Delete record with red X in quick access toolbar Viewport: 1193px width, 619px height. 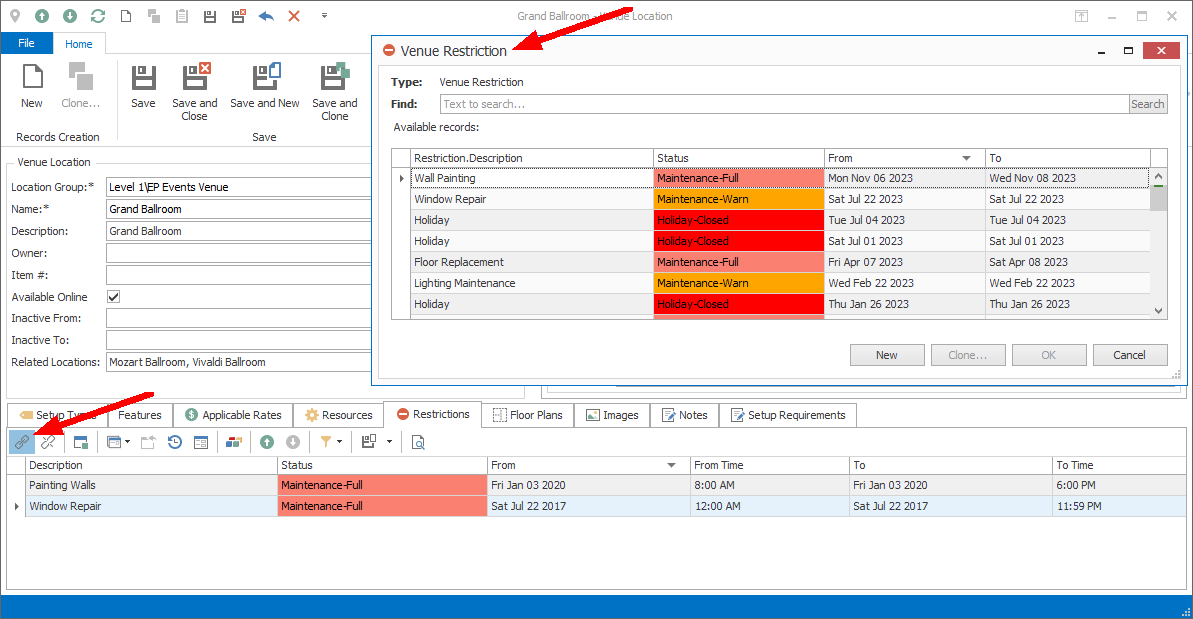point(294,15)
